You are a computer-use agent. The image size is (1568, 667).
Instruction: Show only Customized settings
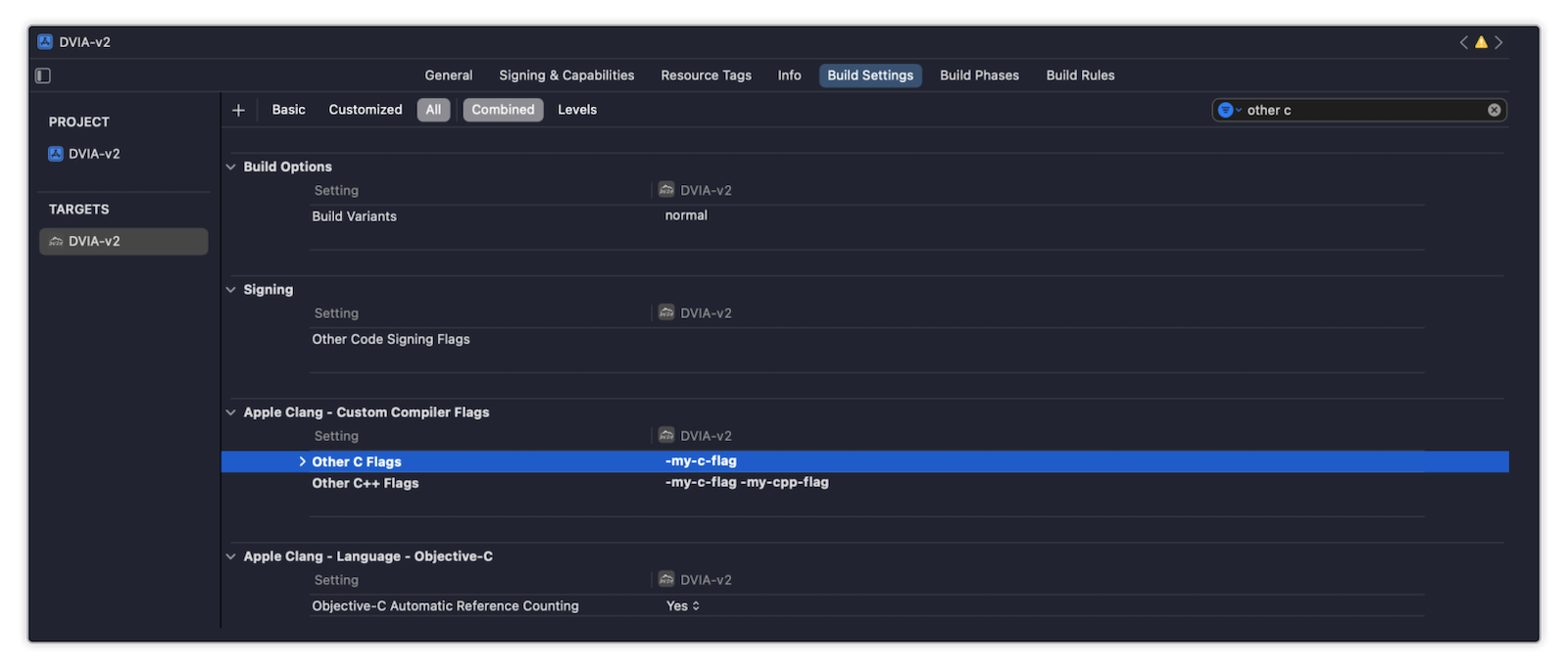point(366,110)
